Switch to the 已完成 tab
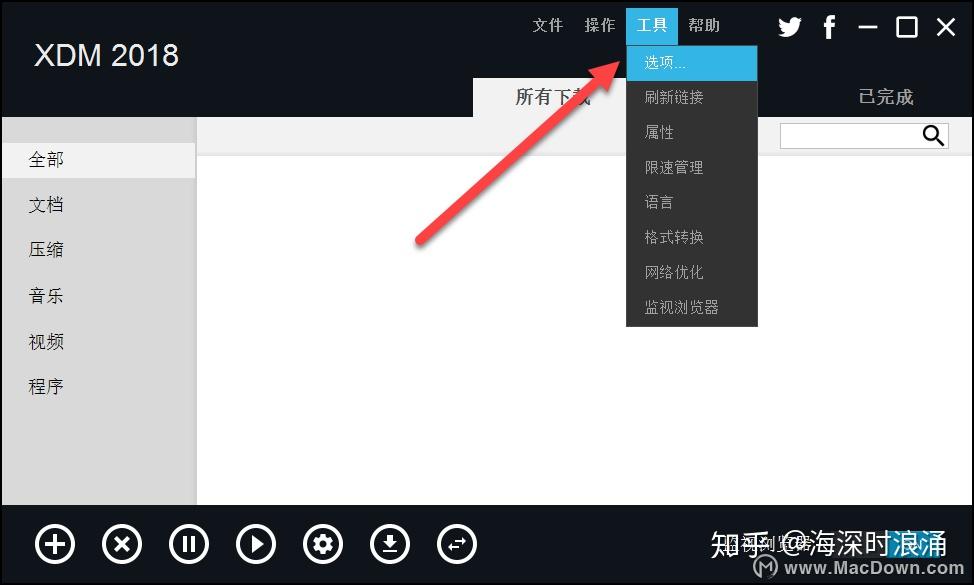 885,96
